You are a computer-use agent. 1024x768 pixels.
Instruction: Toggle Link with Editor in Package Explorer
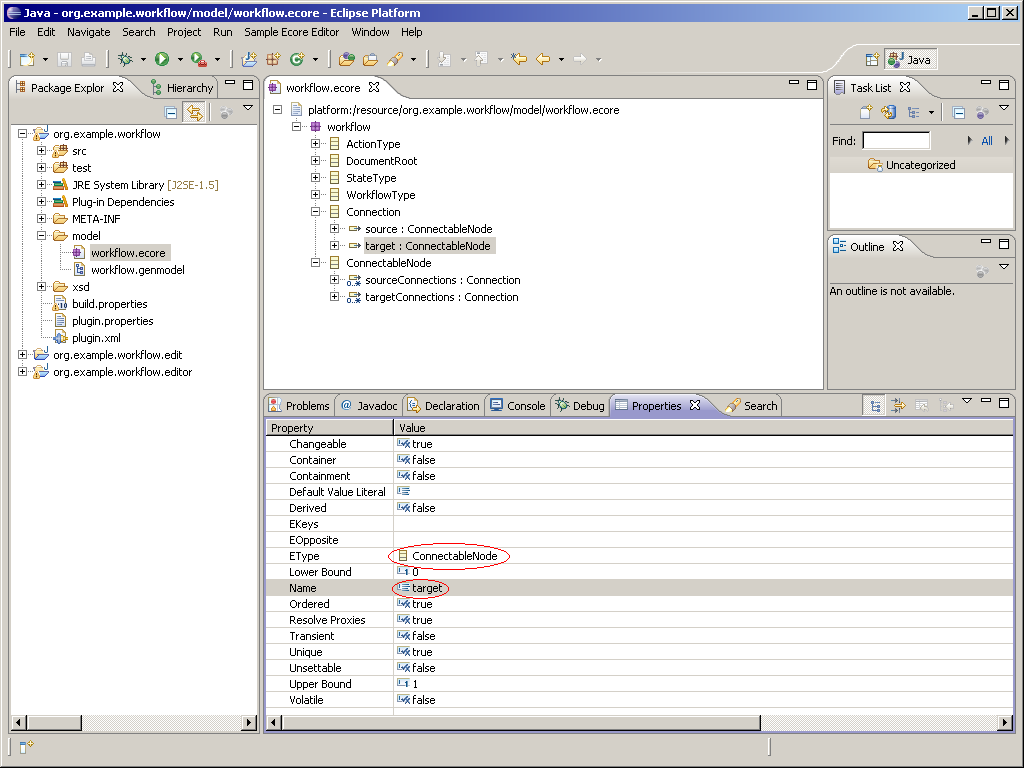(x=194, y=113)
